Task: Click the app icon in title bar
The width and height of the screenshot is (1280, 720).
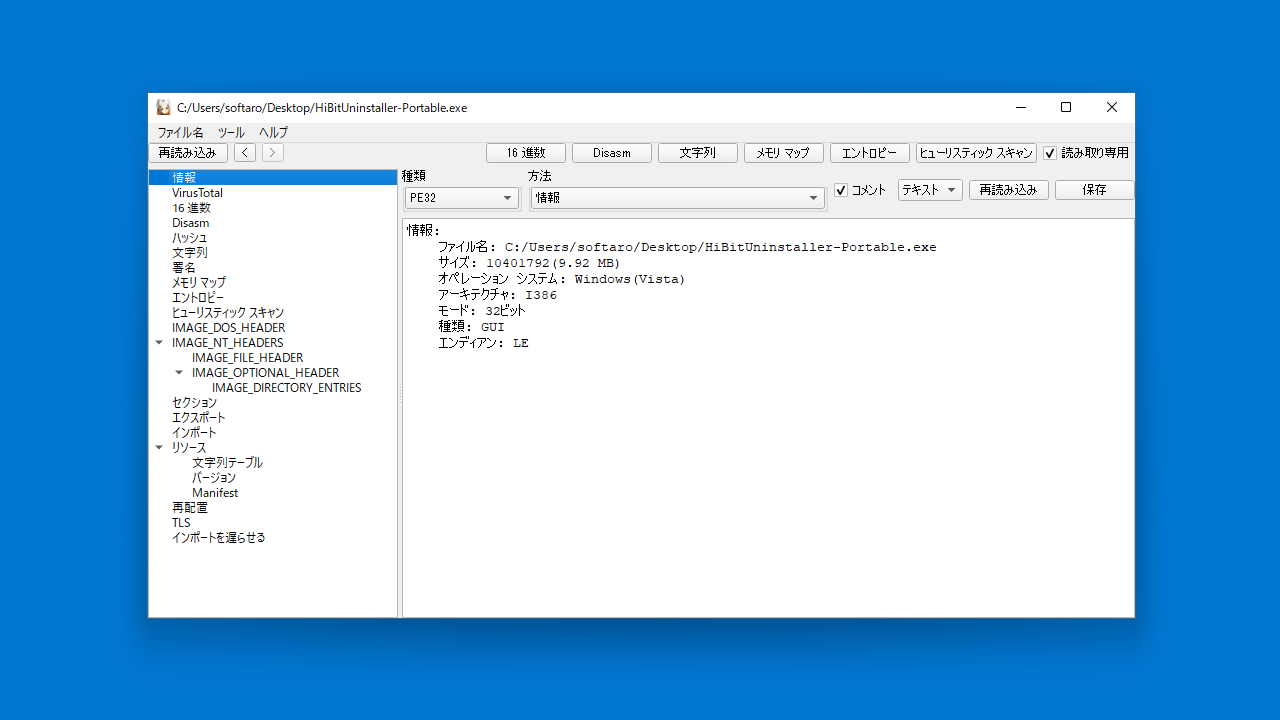Action: point(163,107)
